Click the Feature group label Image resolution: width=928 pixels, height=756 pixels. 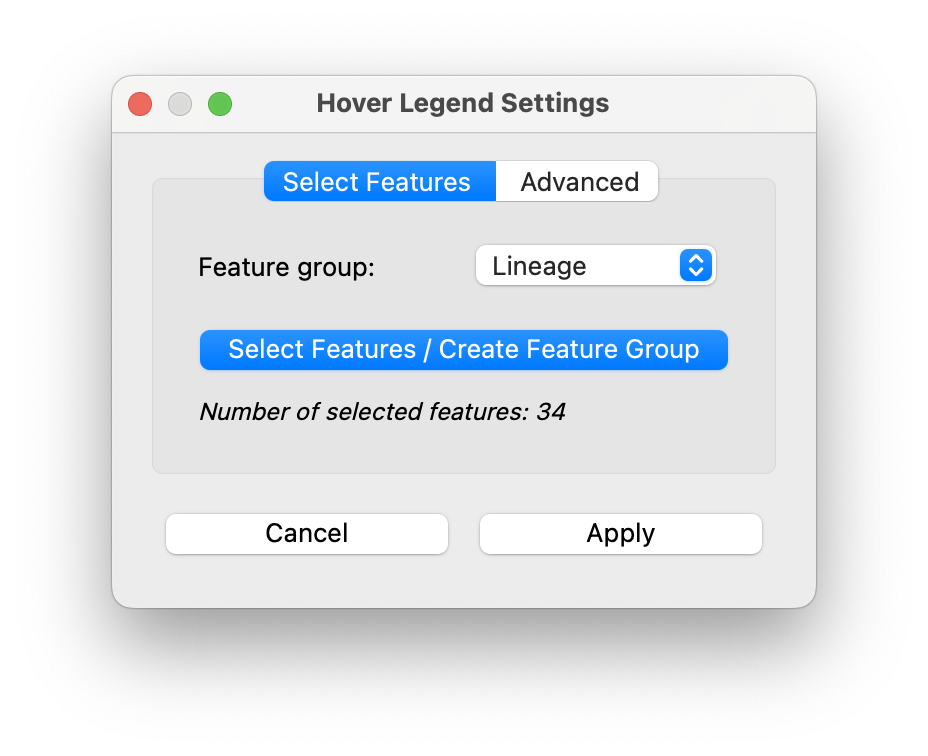285,266
